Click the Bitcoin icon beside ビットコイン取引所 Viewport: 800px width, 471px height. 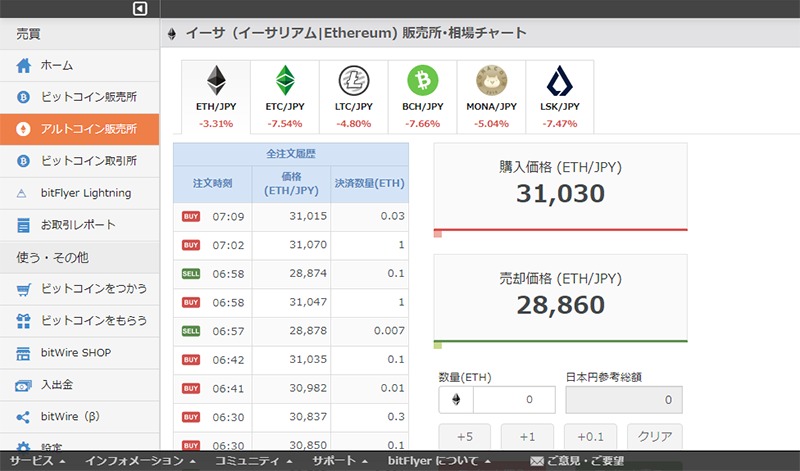coord(23,161)
